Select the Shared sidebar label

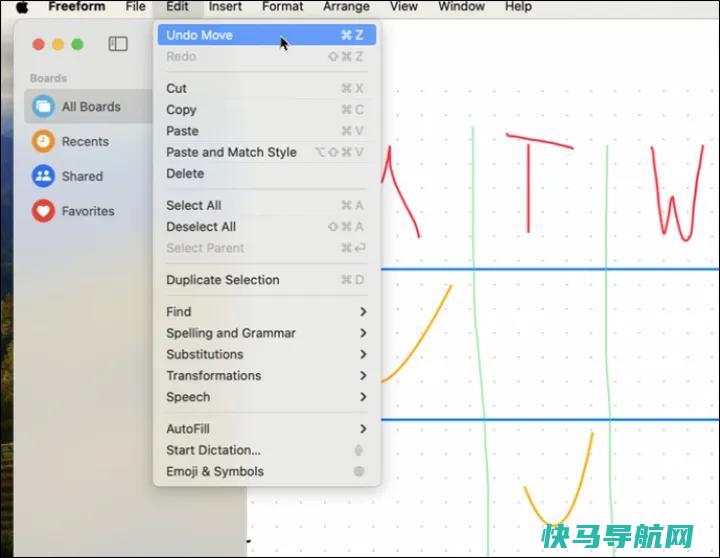point(82,176)
